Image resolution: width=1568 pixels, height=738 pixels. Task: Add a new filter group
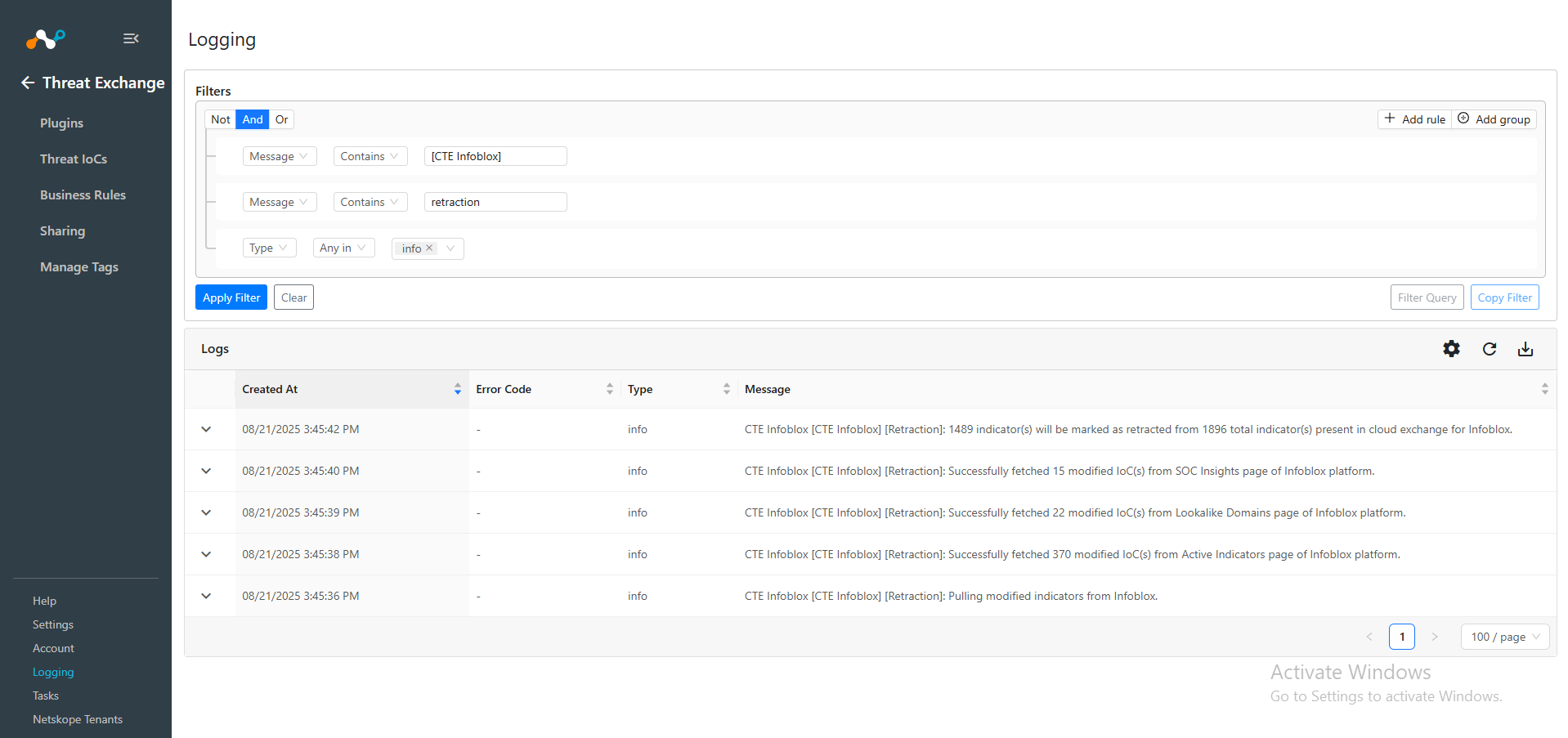pos(1494,119)
